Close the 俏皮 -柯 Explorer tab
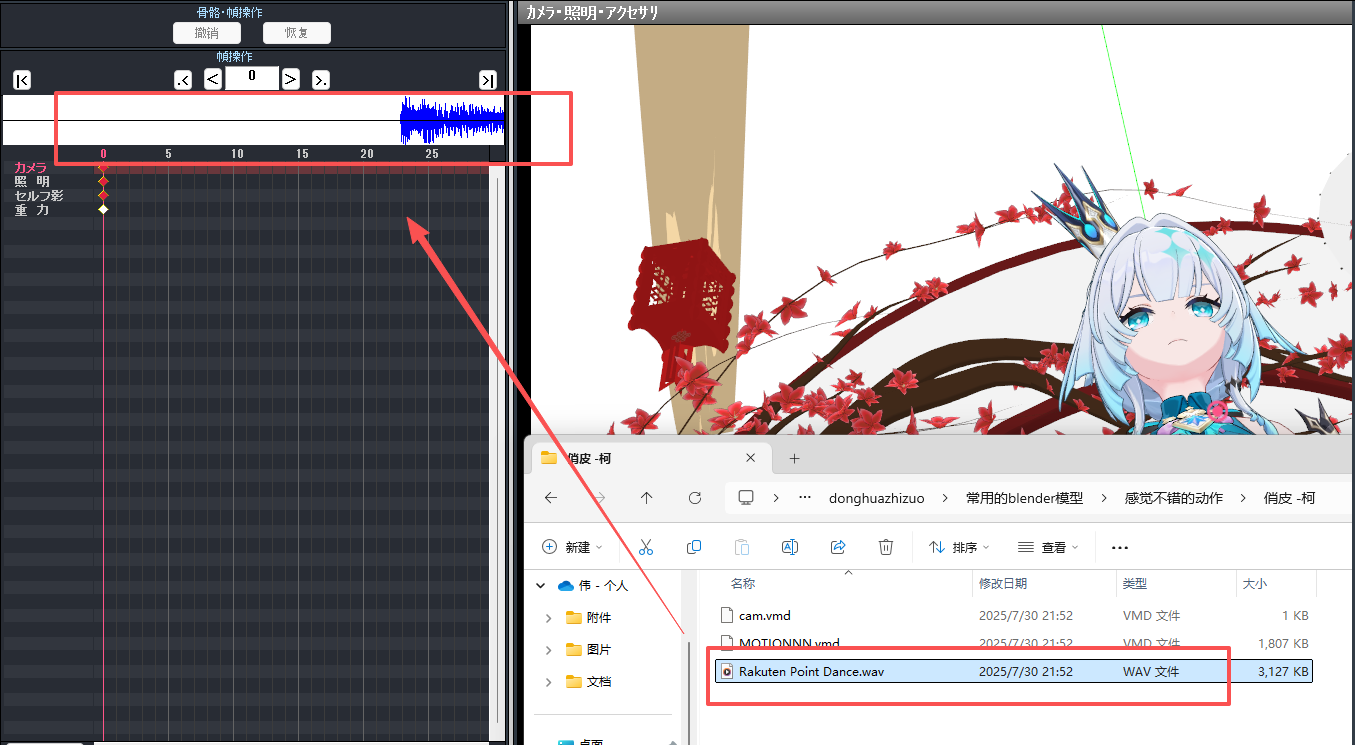Screen dimensions: 1355x745 pyautogui.click(x=751, y=458)
